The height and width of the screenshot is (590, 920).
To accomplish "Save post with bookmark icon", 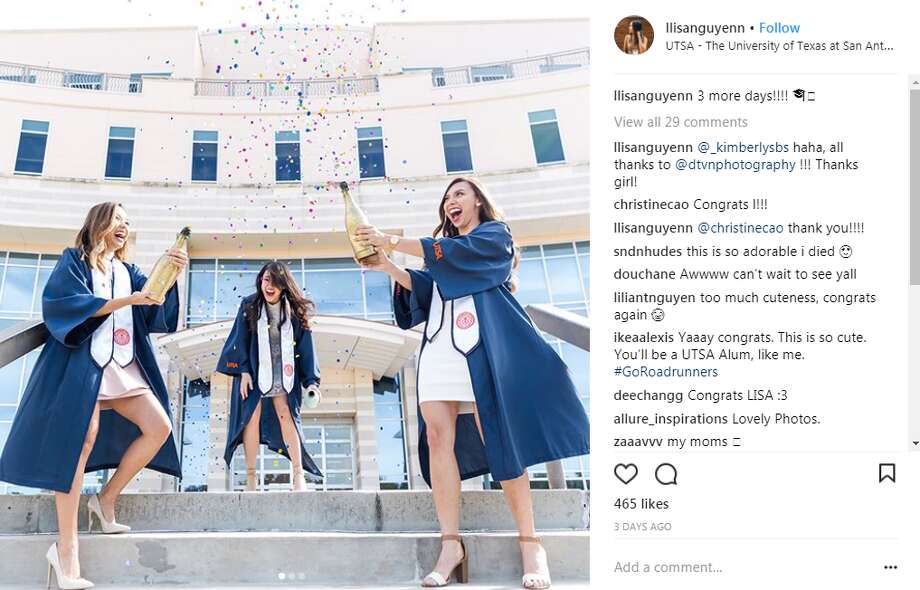I will click(x=887, y=473).
